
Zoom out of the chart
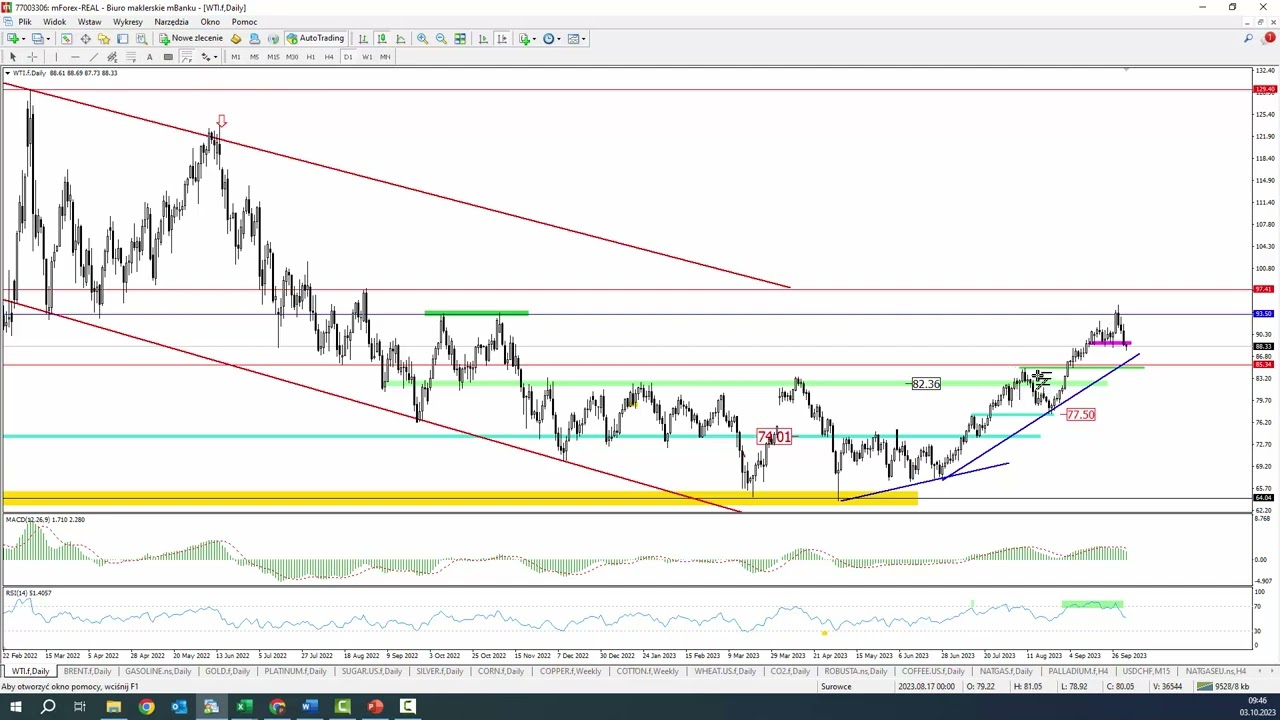(x=441, y=39)
